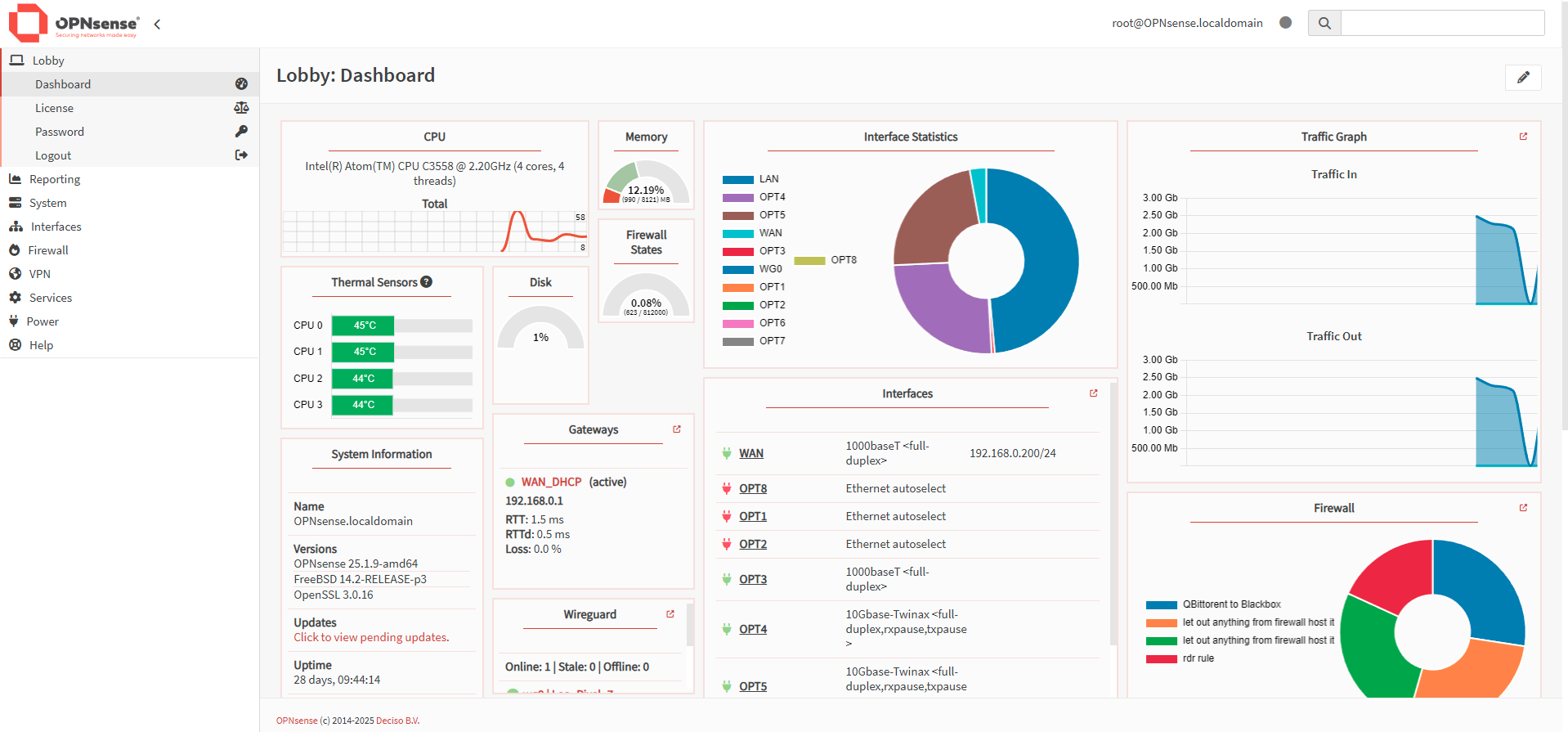Click the Wireguard widget scrollbar
Viewport: 1568px width, 732px height.
coord(691,624)
